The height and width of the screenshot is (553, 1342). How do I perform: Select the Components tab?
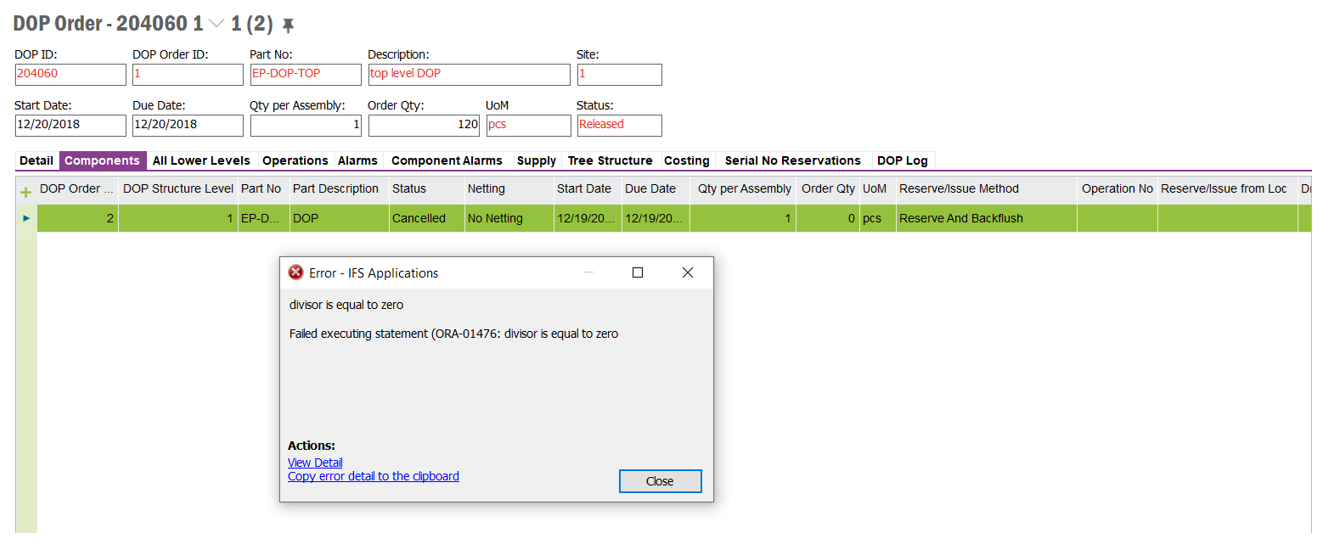tap(102, 160)
